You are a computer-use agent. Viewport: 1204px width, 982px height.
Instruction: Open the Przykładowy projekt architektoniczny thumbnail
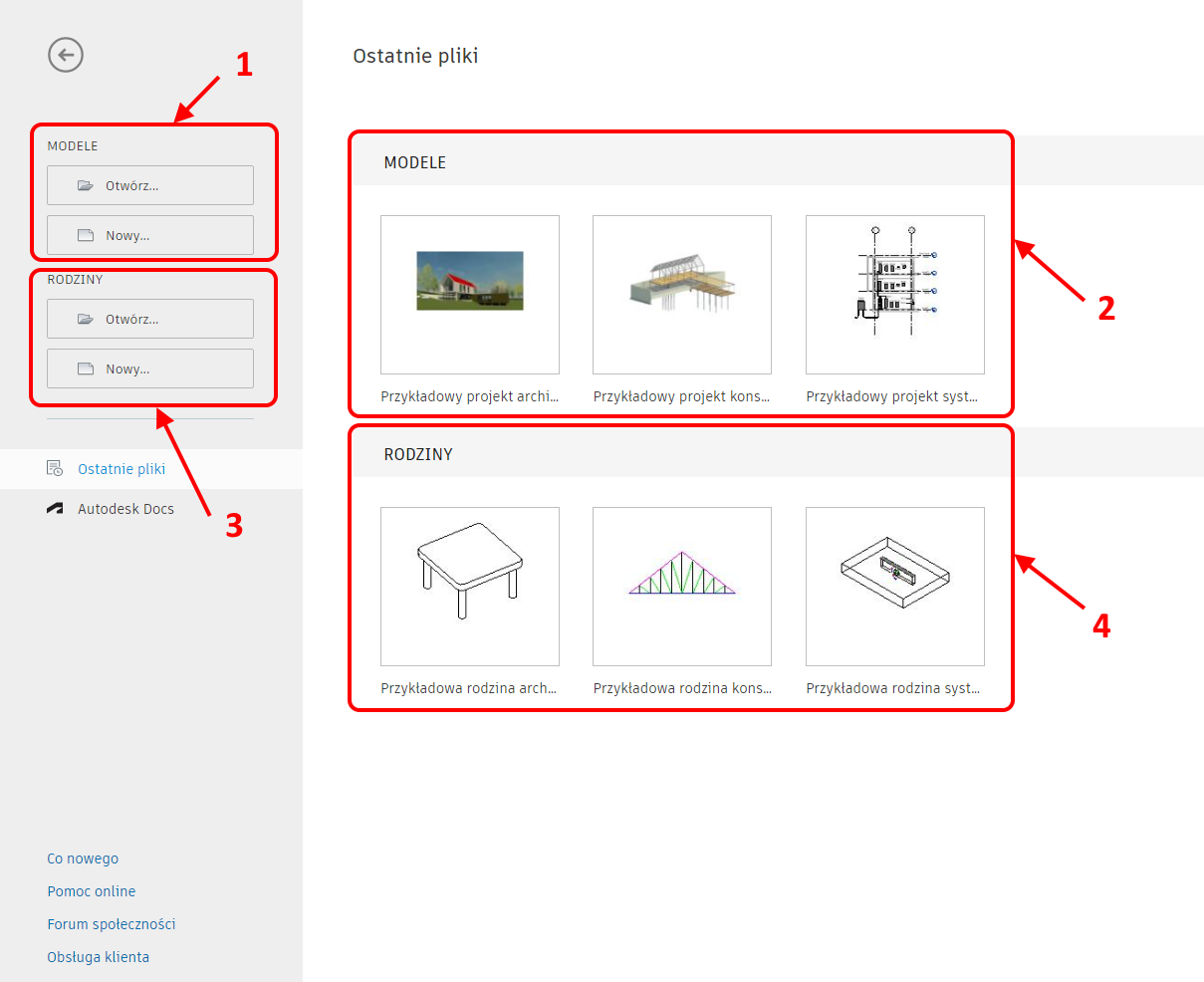(469, 295)
